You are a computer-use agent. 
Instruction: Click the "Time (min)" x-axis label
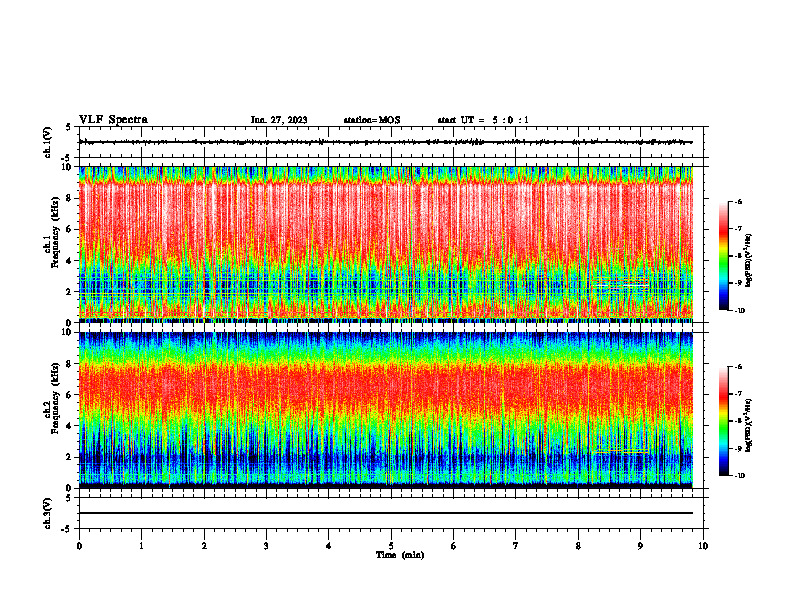(x=400, y=555)
